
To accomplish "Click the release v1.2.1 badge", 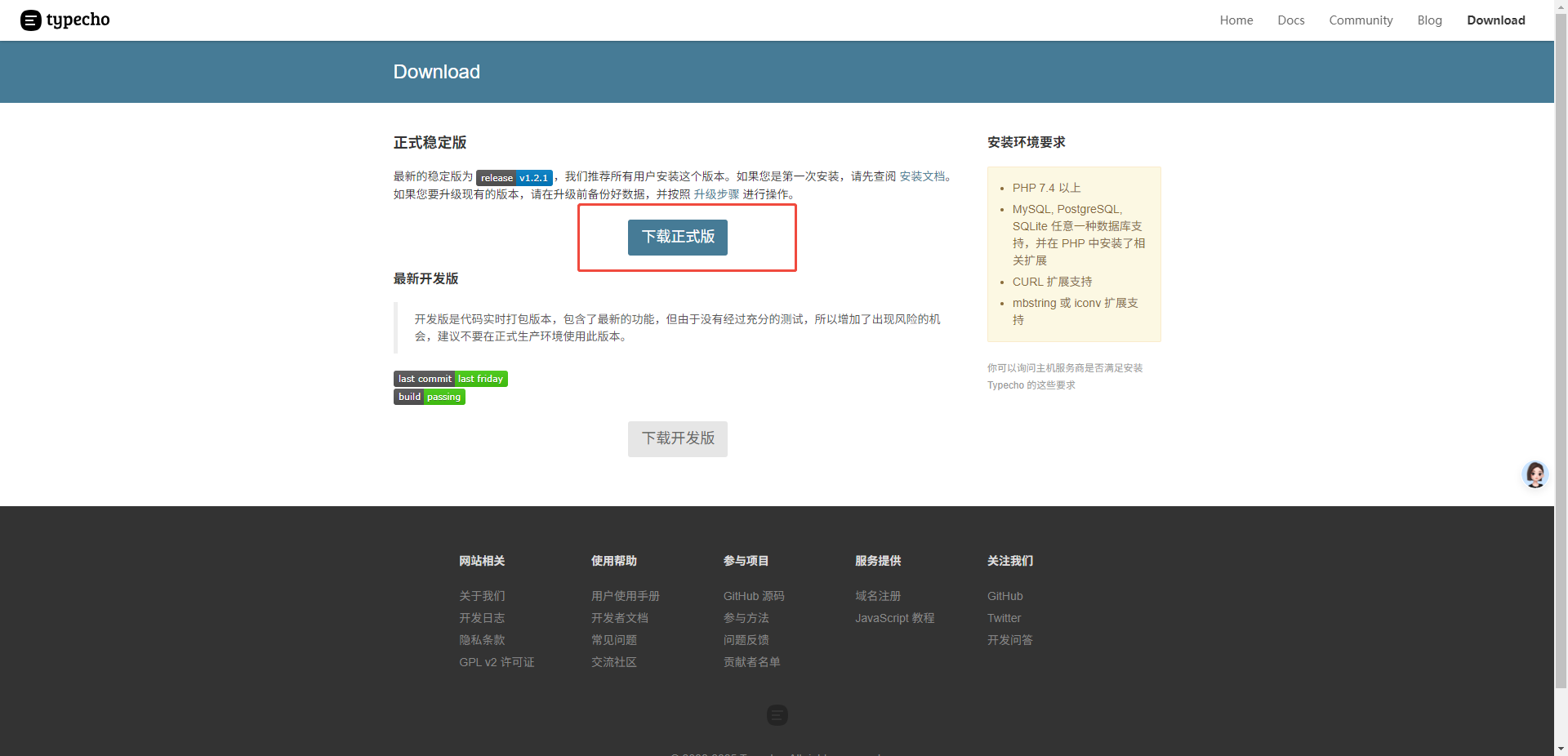I will [514, 177].
